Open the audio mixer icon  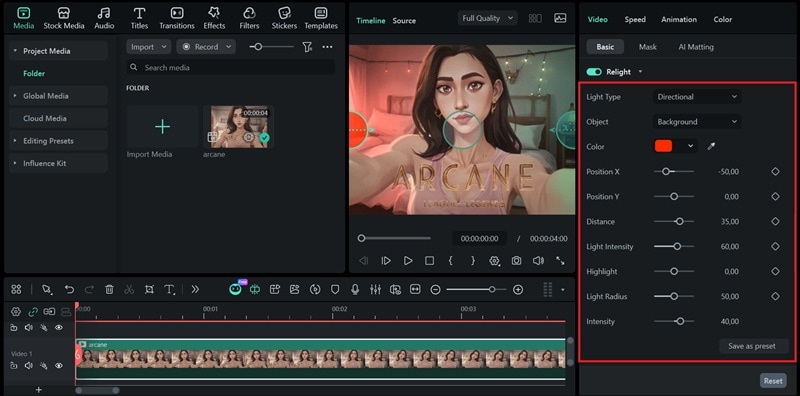point(376,290)
